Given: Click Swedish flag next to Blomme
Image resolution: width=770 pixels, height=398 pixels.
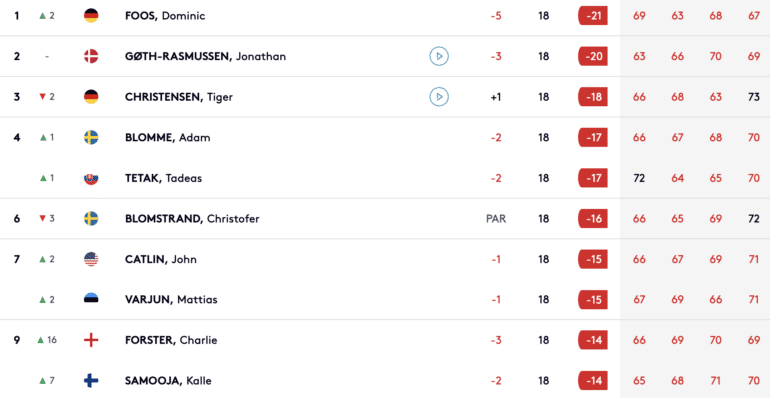Looking at the screenshot, I should (91, 138).
